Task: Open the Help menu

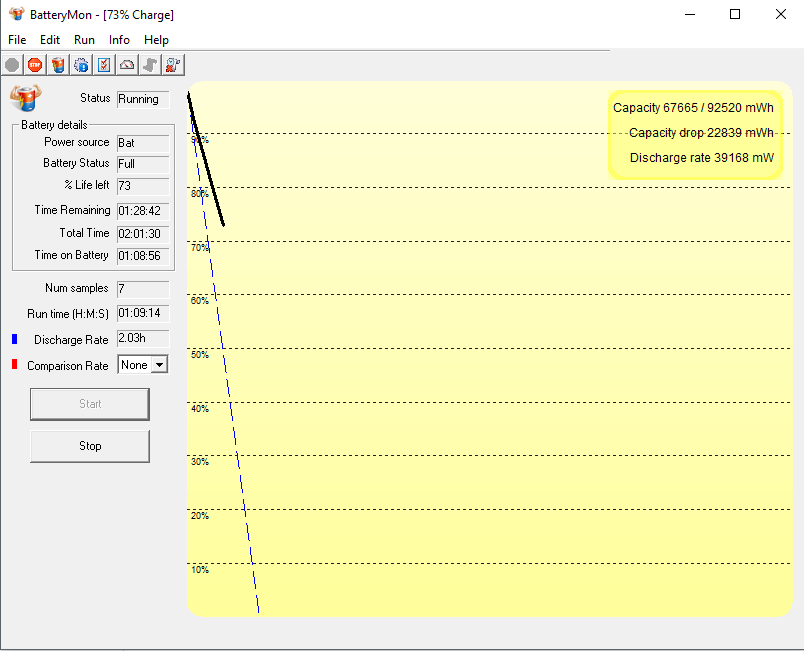Action: (x=156, y=40)
